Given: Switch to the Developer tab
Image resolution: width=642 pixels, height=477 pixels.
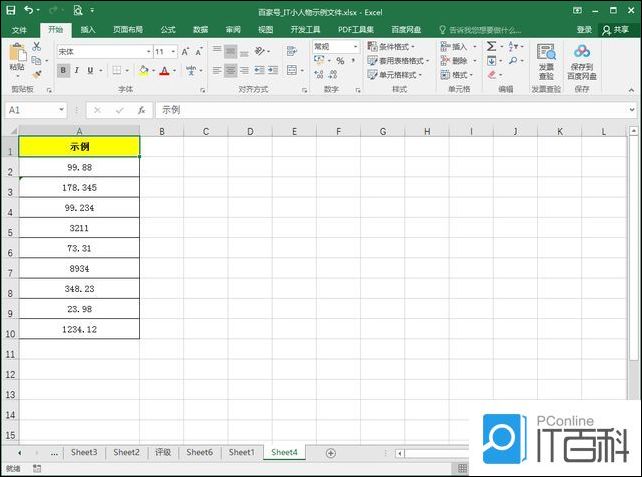Looking at the screenshot, I should tap(305, 30).
